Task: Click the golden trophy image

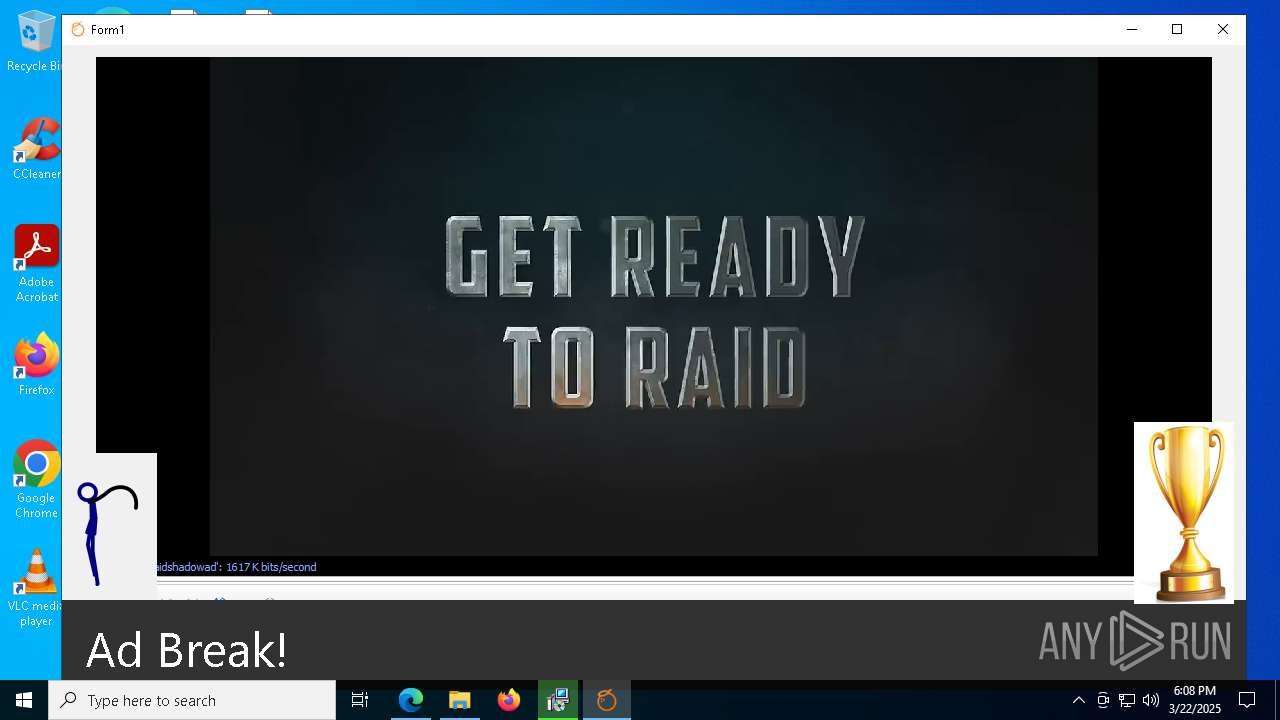Action: coord(1184,513)
